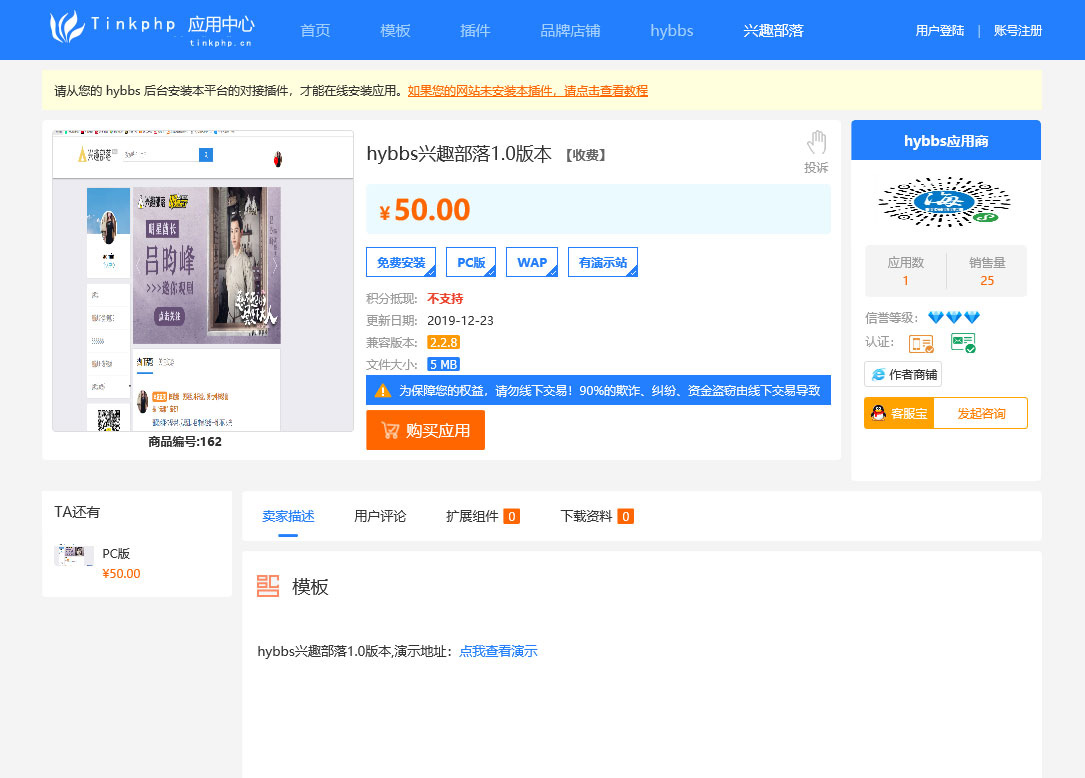
Task: Click the WAP tag button
Action: 532,262
